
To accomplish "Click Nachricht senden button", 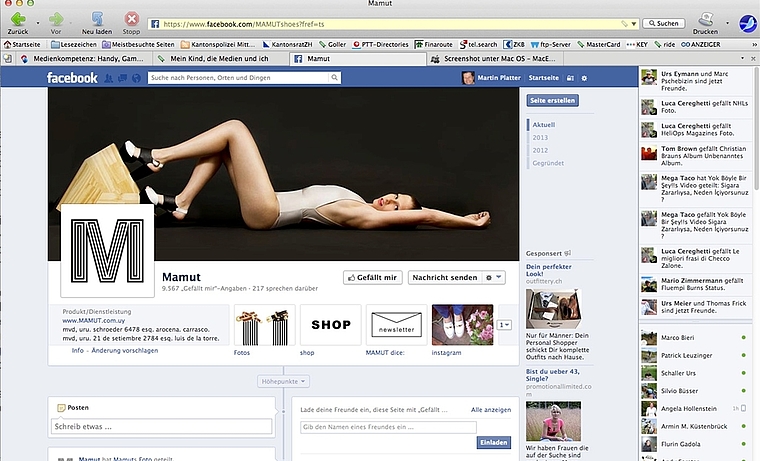I will coord(445,277).
